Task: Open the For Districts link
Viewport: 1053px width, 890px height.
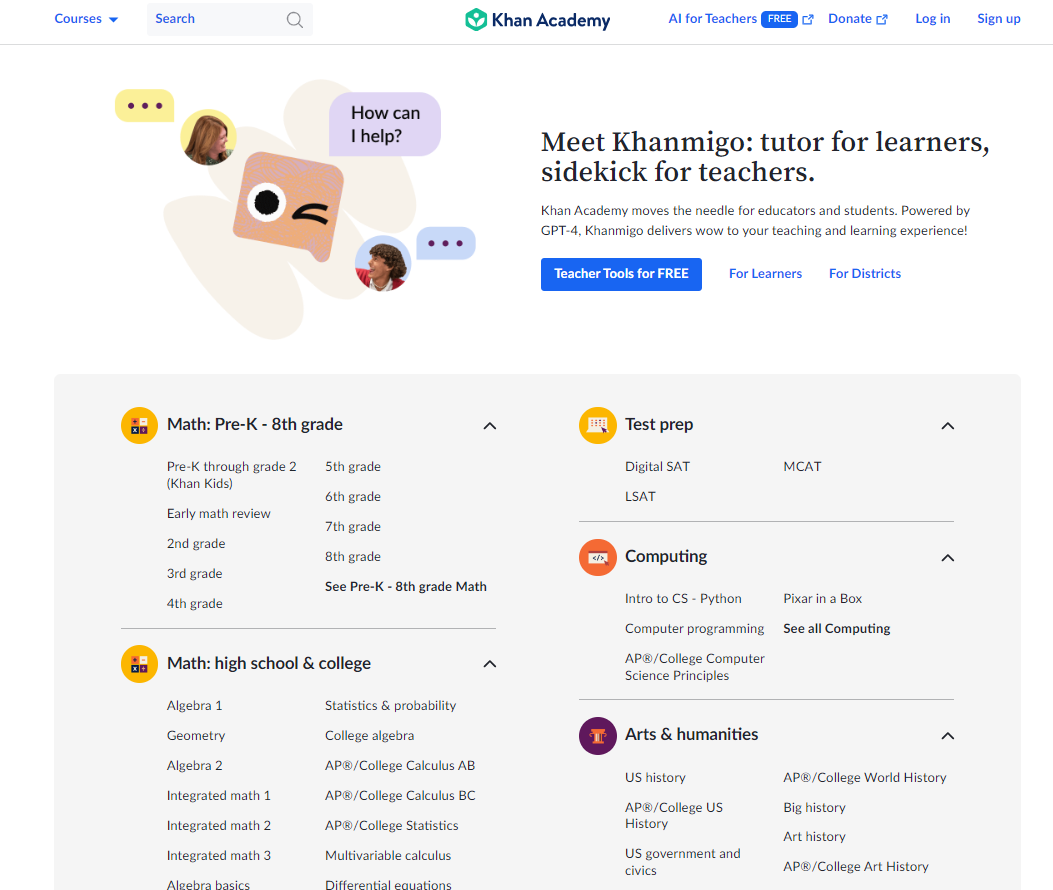Action: 865,274
